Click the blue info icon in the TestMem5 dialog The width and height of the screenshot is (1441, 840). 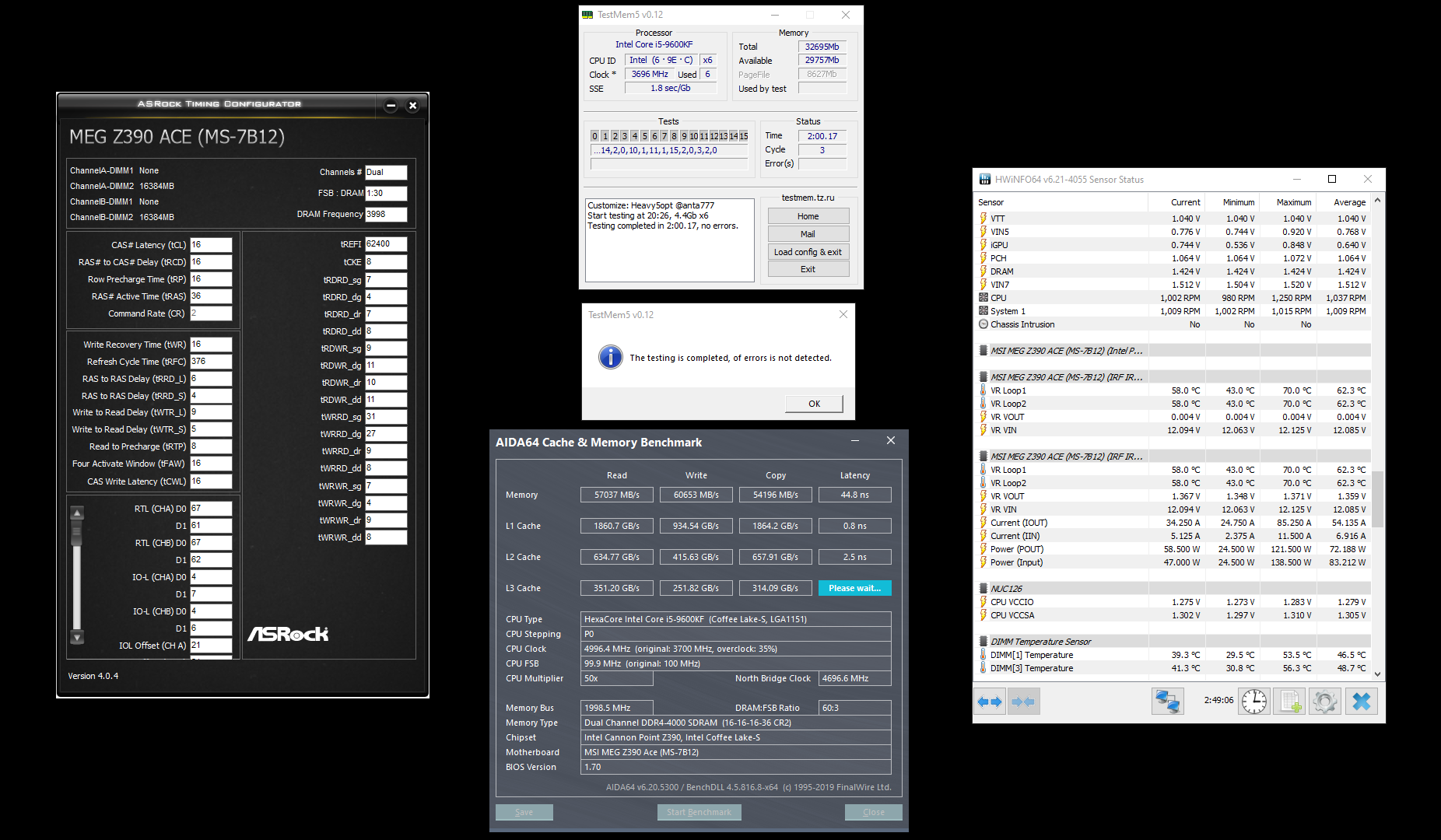click(x=611, y=357)
